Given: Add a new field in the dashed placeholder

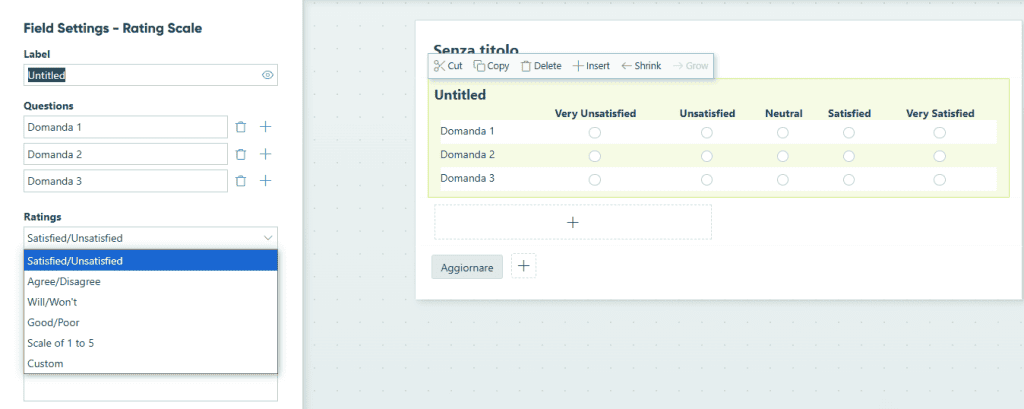Looking at the screenshot, I should click(x=573, y=222).
